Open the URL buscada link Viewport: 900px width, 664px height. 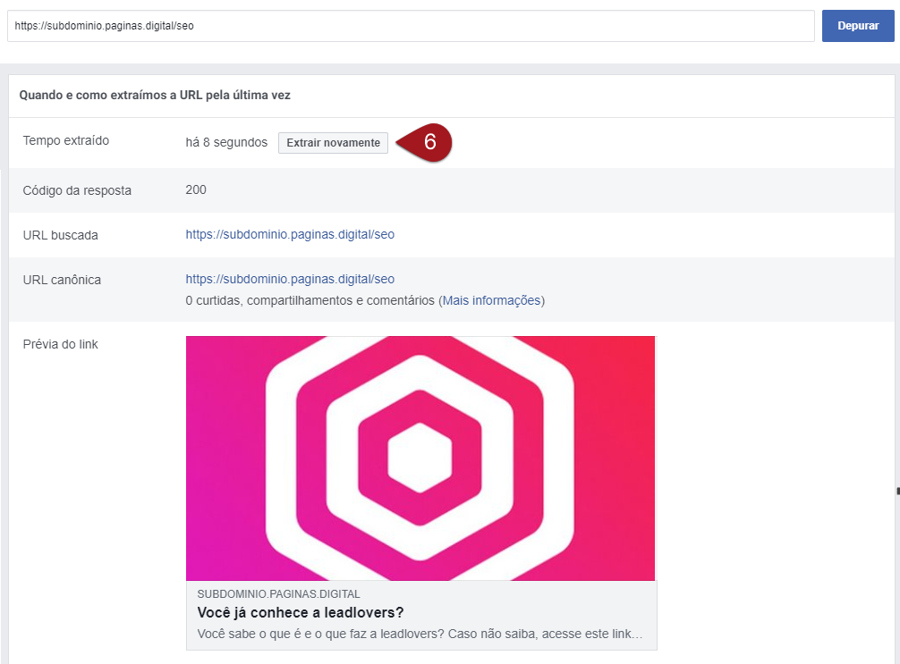point(290,235)
